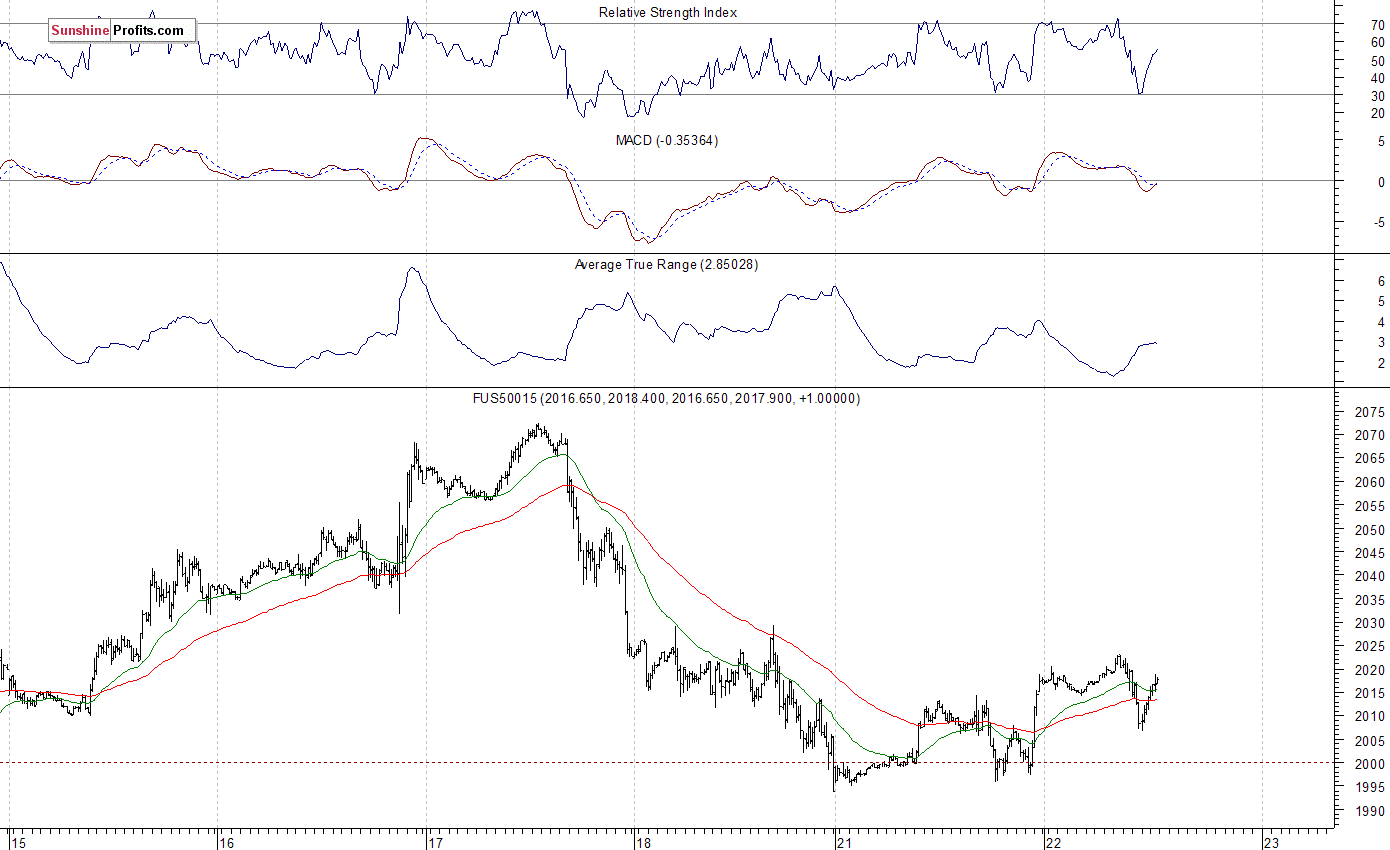Select the MACD (-0.35364) indicator title

[666, 140]
